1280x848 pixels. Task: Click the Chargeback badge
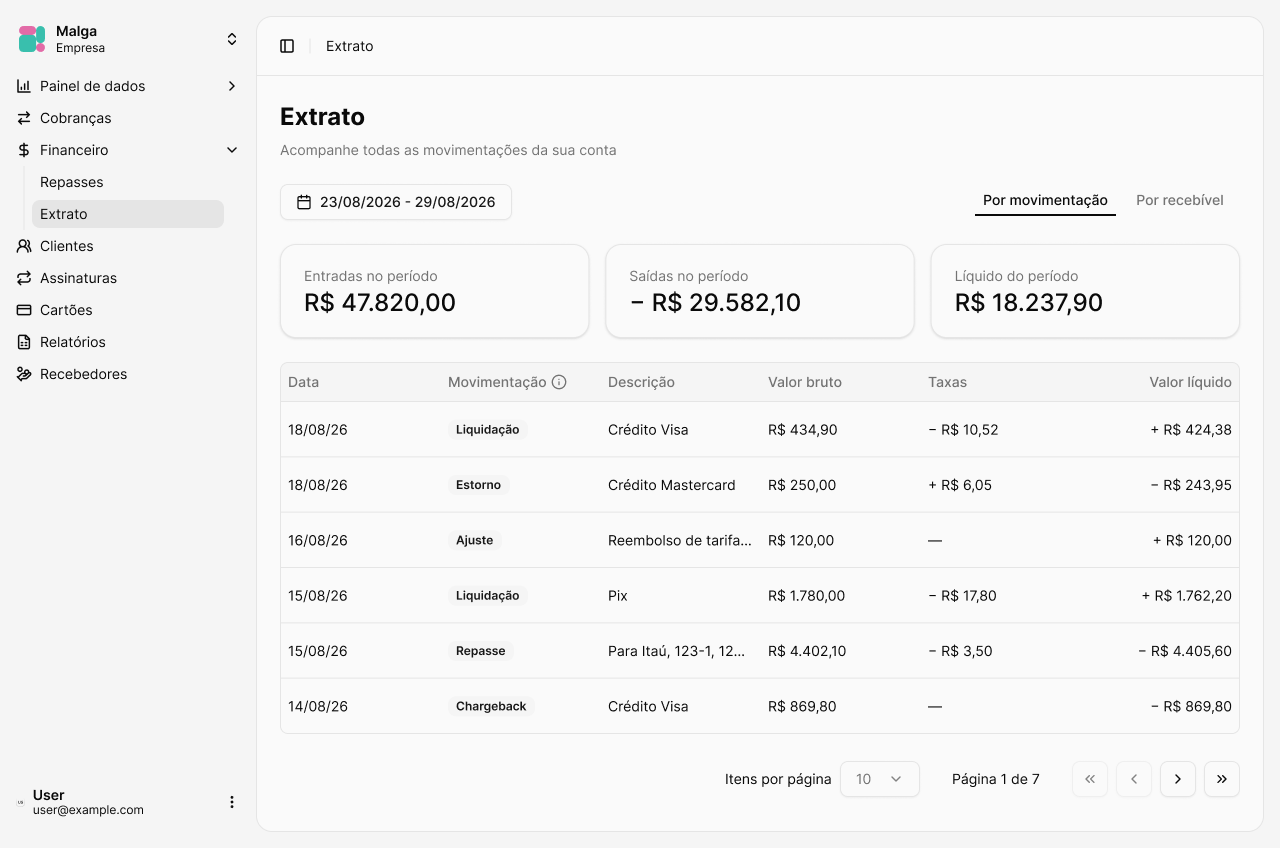point(491,706)
